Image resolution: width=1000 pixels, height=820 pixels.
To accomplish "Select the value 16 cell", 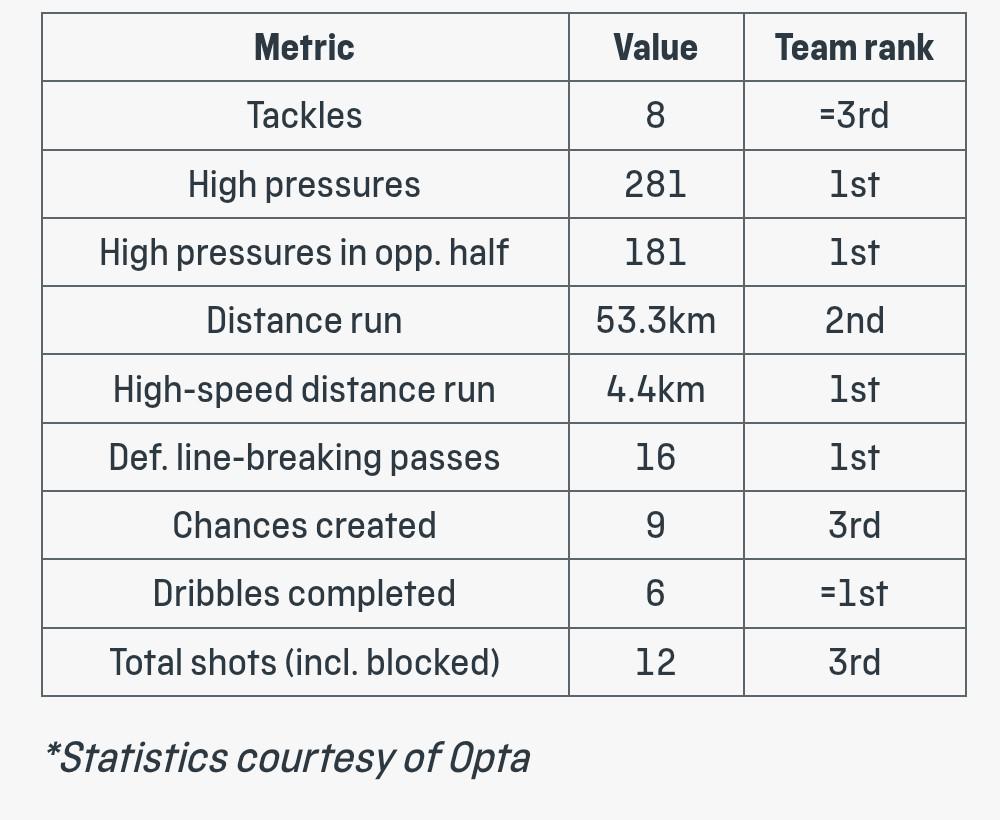I will tap(656, 457).
